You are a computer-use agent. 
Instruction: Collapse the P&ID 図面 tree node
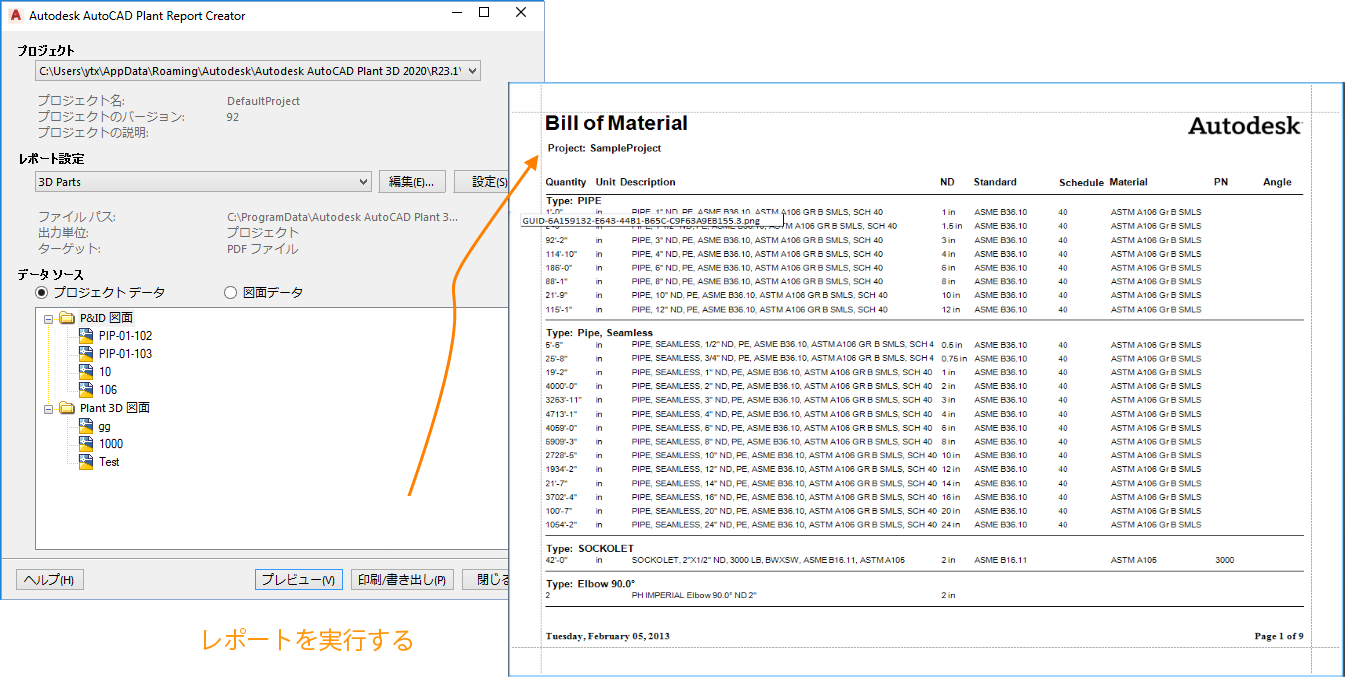[x=48, y=317]
